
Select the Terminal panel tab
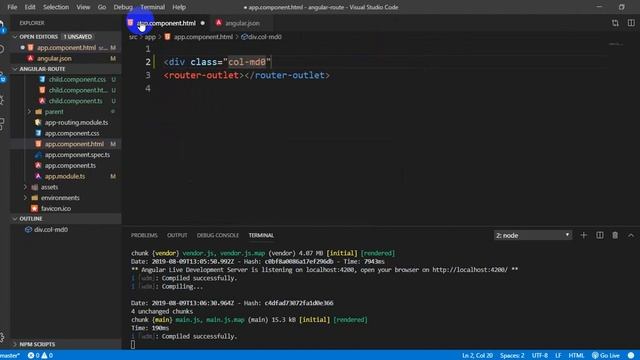point(261,236)
